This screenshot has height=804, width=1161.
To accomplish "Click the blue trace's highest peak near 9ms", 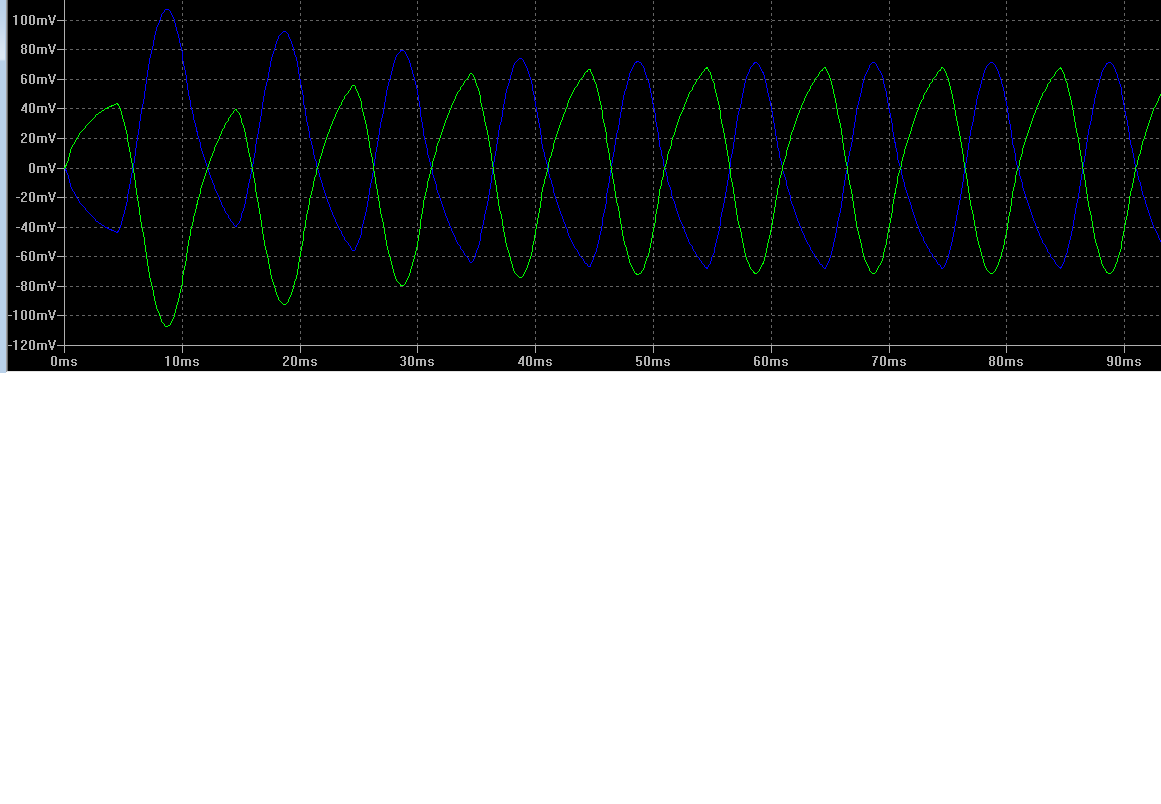I will tap(167, 10).
